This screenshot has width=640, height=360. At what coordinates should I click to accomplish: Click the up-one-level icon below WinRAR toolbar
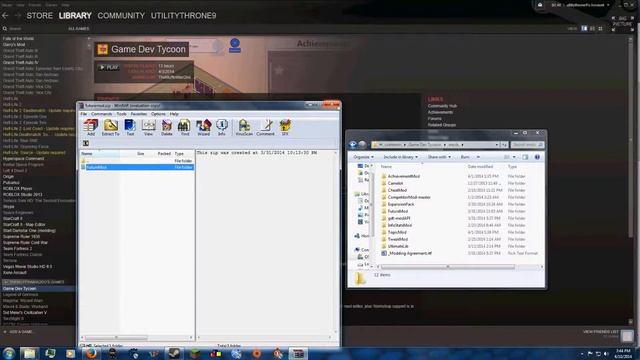86,143
